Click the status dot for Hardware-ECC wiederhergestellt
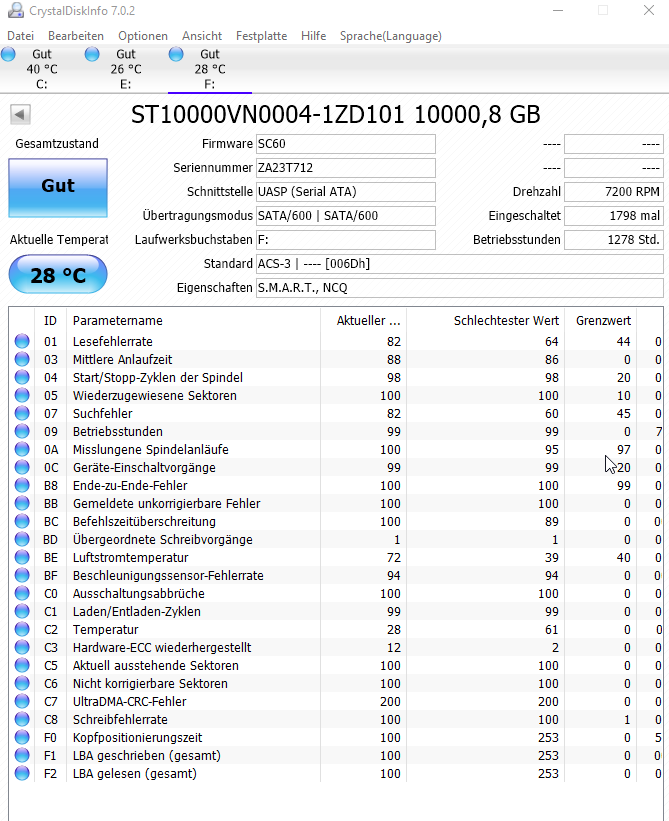 (x=22, y=647)
